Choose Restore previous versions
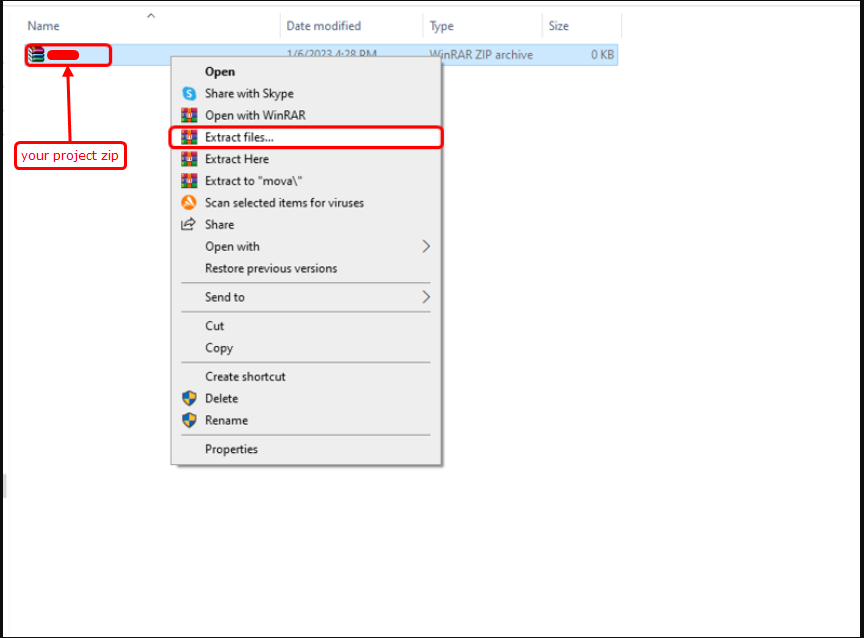The image size is (864, 638). pos(271,268)
